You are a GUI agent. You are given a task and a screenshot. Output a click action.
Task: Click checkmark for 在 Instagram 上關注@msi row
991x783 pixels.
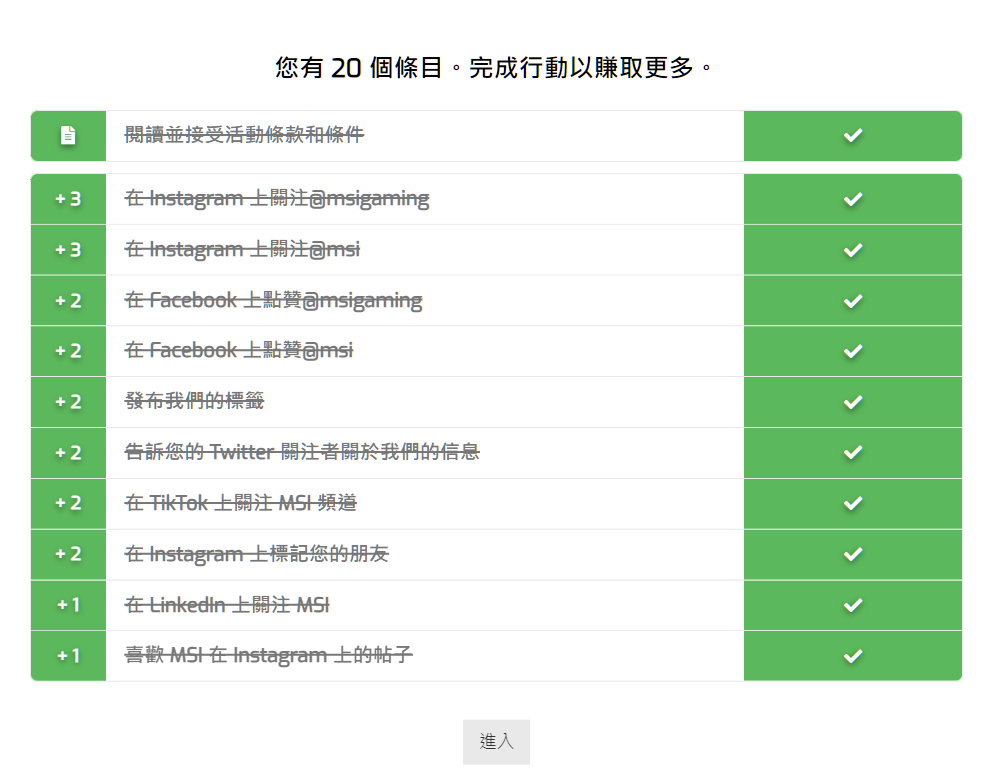pyautogui.click(x=853, y=250)
